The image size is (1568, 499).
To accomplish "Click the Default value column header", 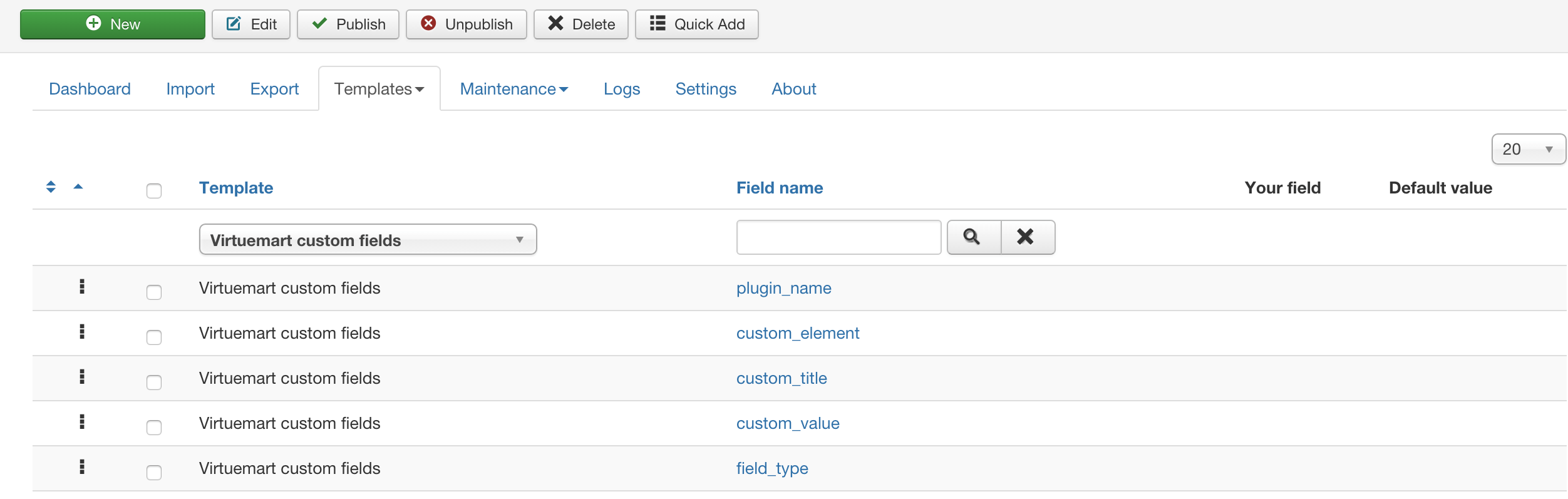I will tap(1440, 188).
